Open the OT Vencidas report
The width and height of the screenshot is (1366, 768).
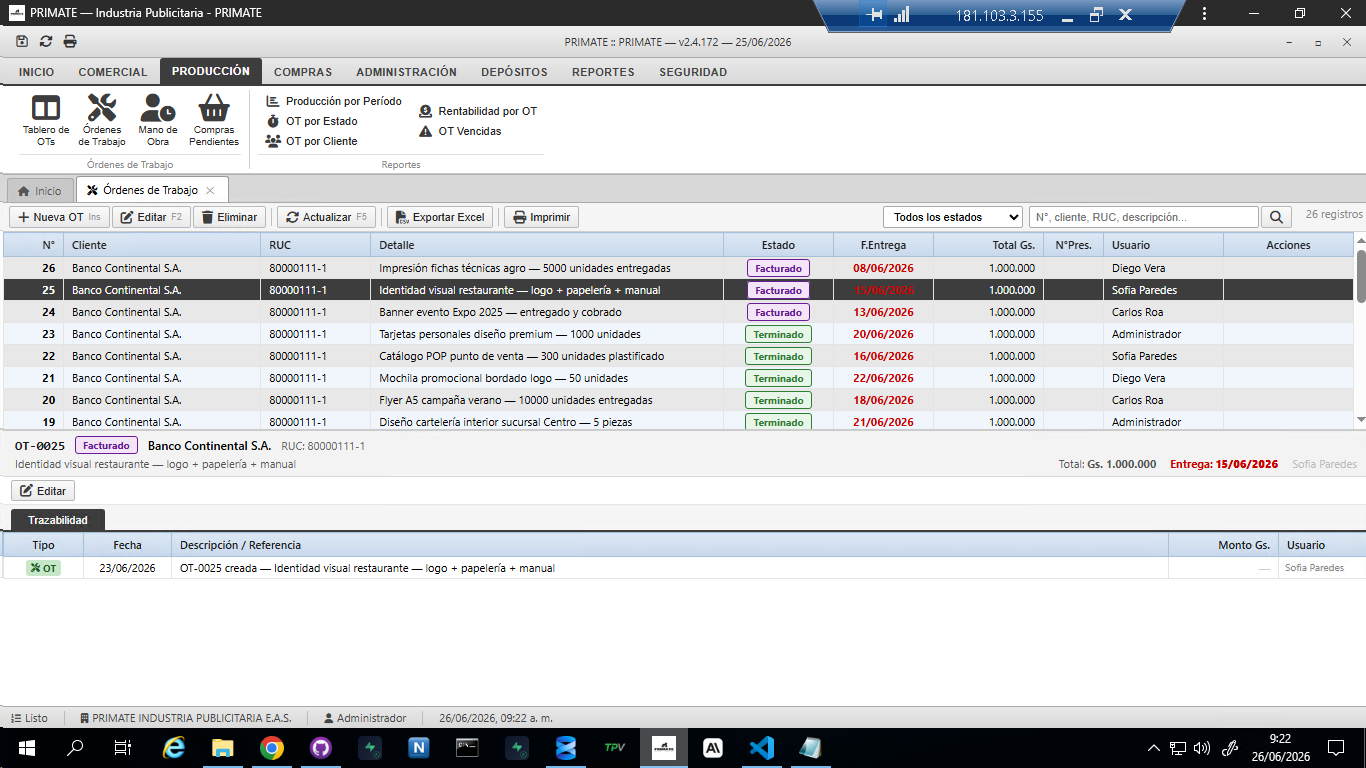coord(460,131)
